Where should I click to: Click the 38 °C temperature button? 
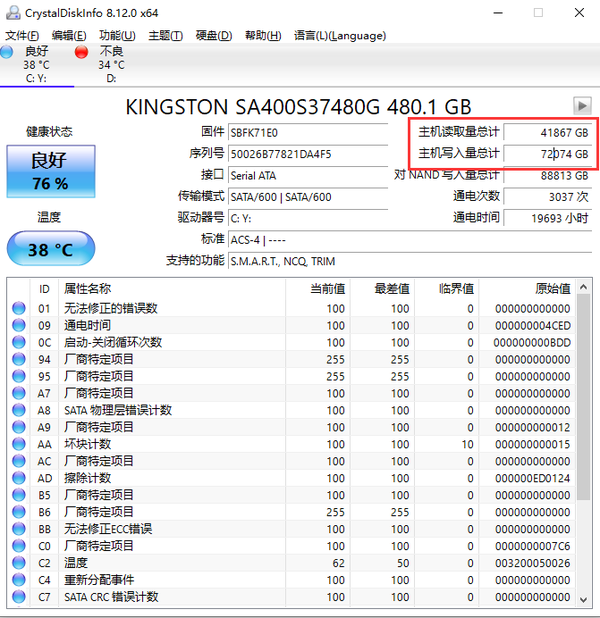pos(50,249)
